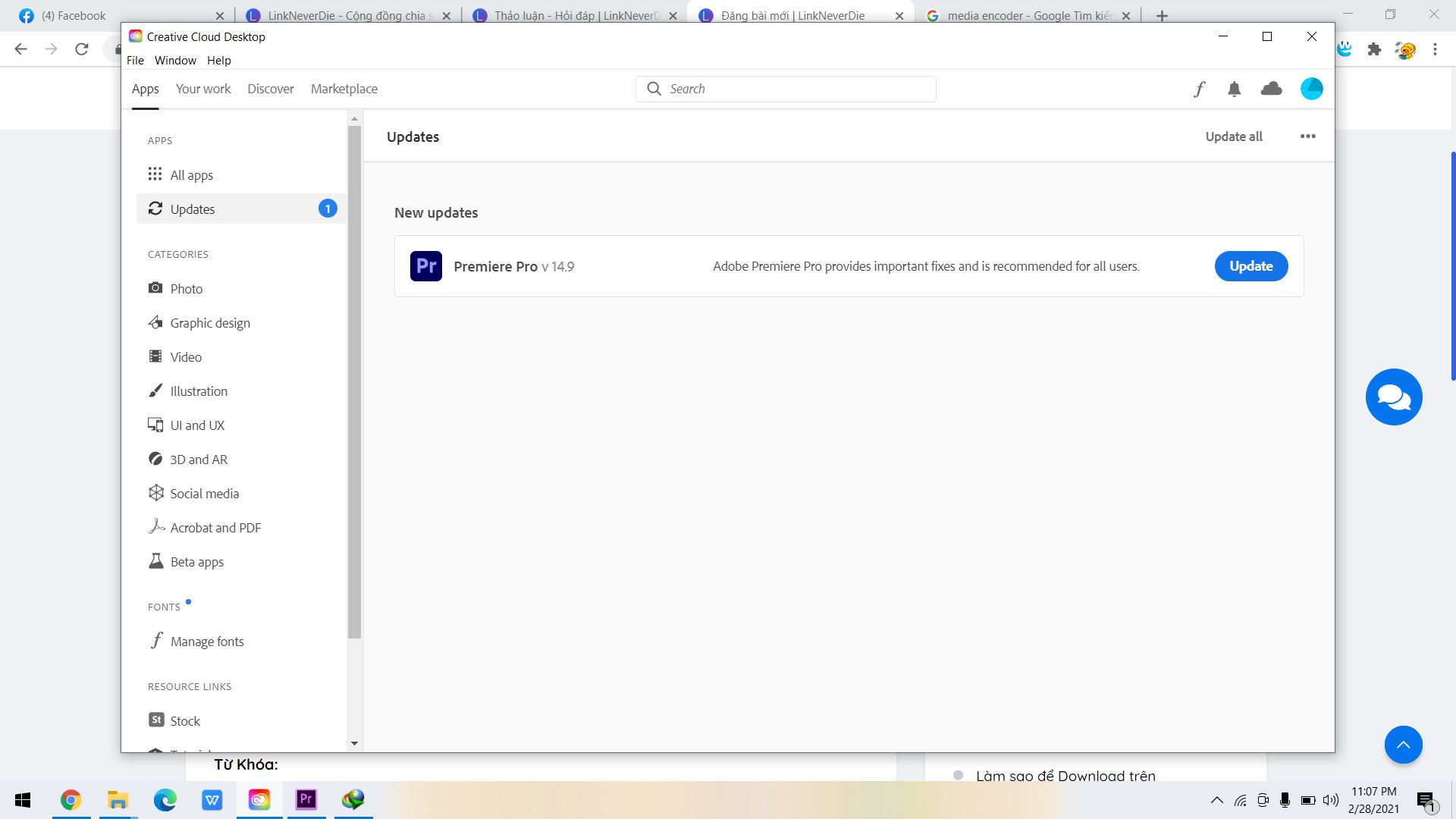Click the Updates refresh icon
Screen dimensions: 1456x819
click(156, 208)
